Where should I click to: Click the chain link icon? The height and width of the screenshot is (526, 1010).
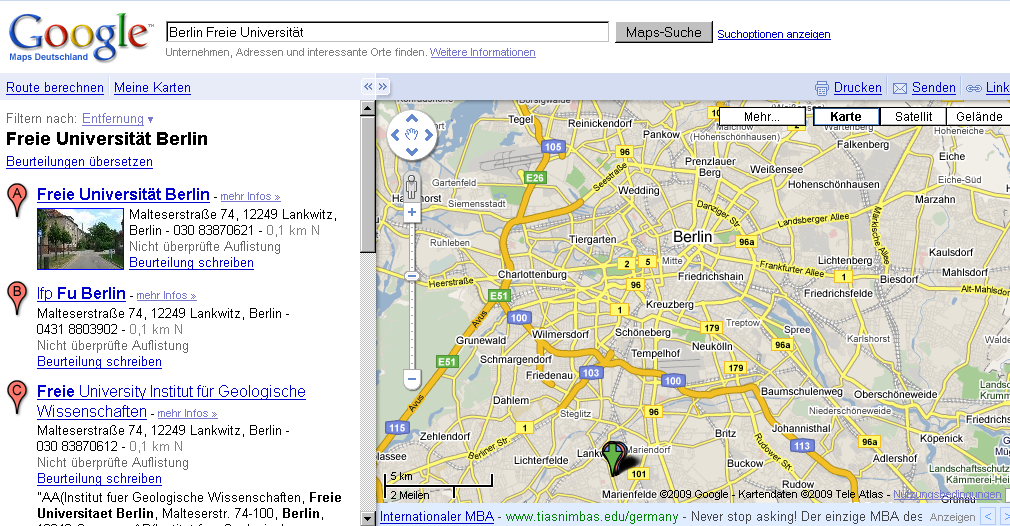click(974, 88)
